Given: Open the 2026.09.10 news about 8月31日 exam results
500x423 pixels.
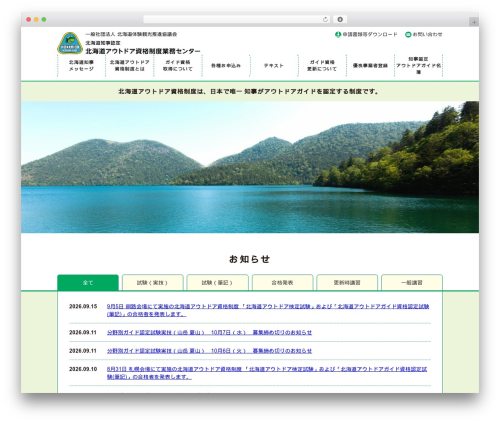Looking at the screenshot, I should (267, 373).
